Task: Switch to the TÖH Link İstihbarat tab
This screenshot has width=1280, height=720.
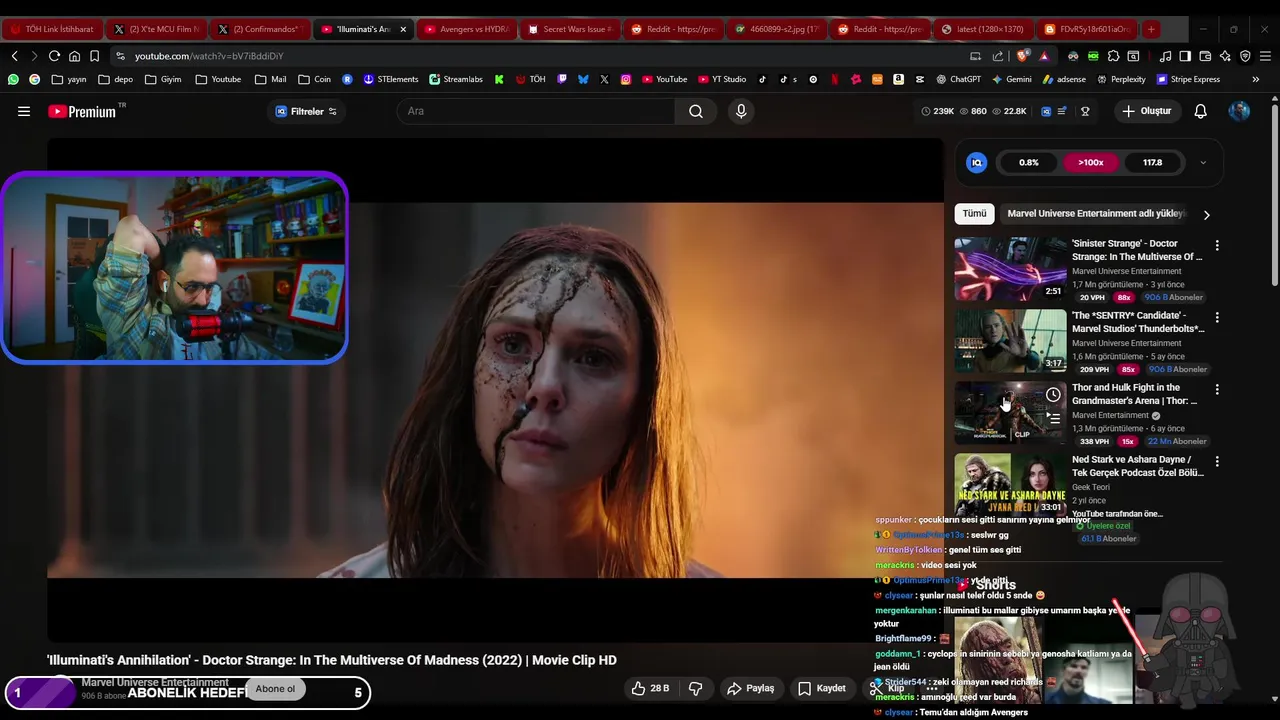Action: pyautogui.click(x=52, y=29)
